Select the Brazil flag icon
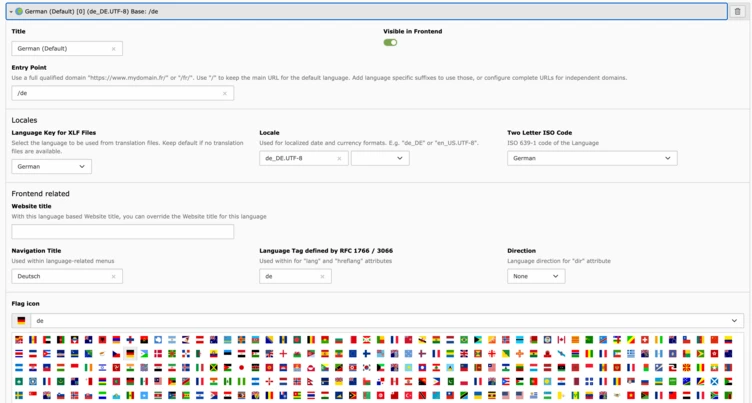 (x=464, y=340)
